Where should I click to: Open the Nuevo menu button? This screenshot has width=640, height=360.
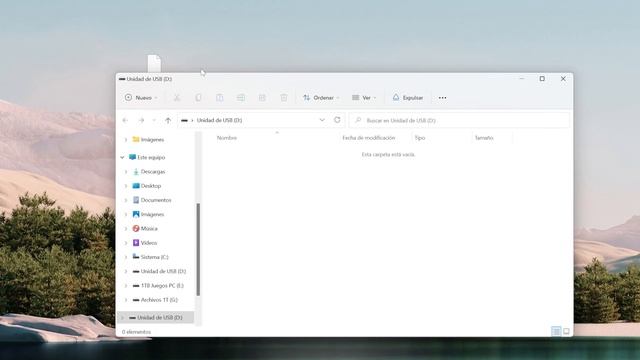click(141, 98)
